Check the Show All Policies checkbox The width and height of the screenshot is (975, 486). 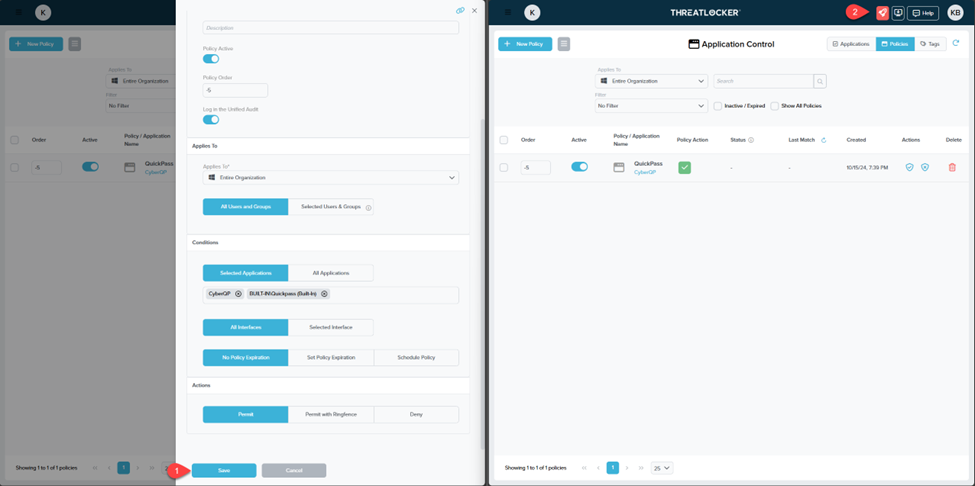774,106
